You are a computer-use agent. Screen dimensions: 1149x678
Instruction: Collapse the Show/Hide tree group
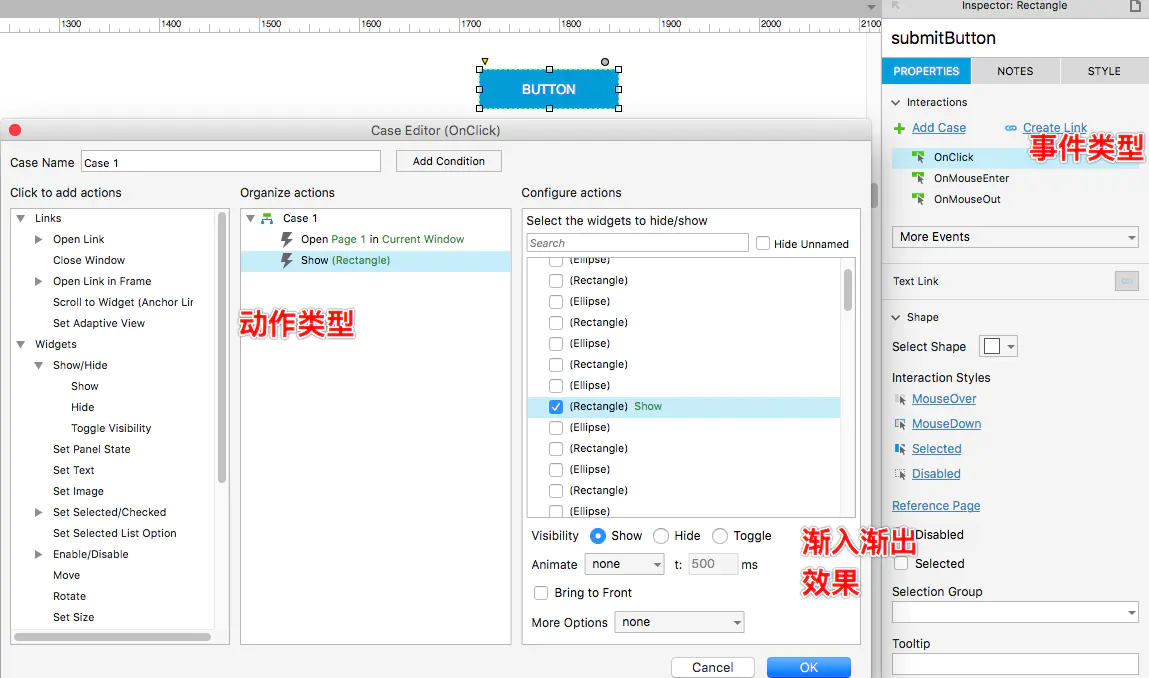point(39,365)
